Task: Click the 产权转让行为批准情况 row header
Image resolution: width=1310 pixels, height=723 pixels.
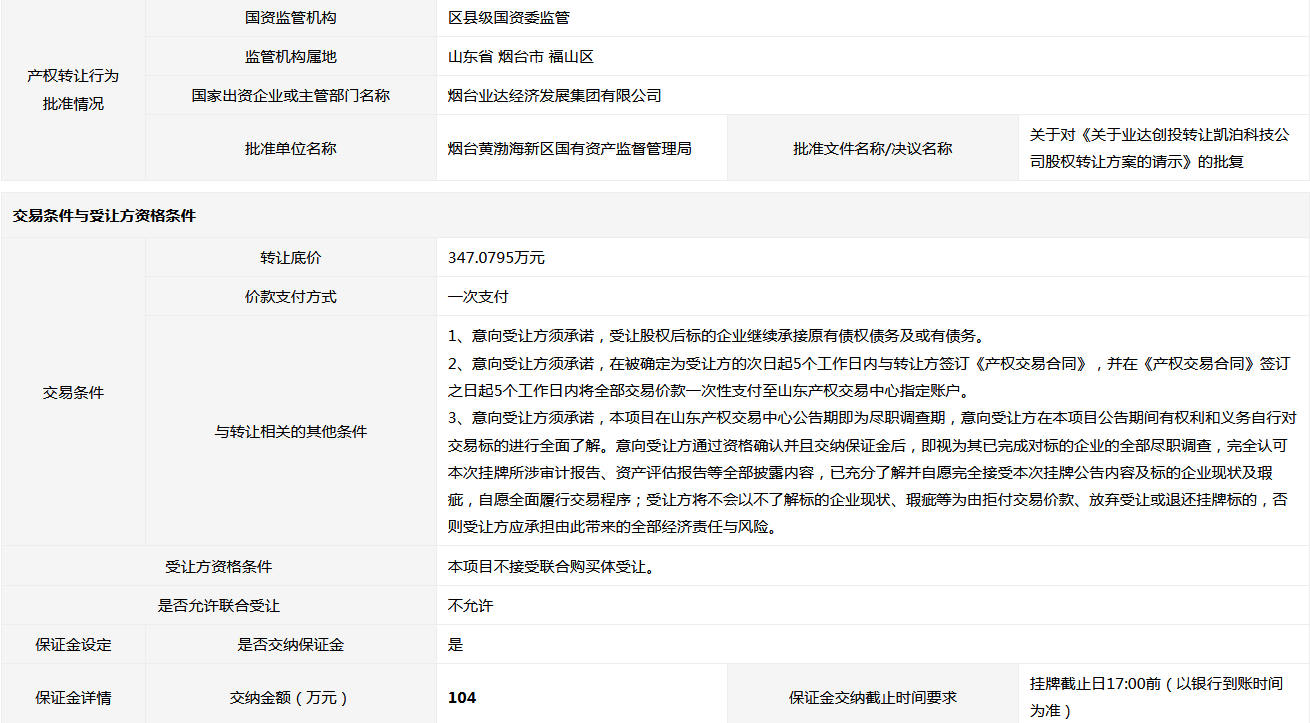Action: [x=73, y=90]
